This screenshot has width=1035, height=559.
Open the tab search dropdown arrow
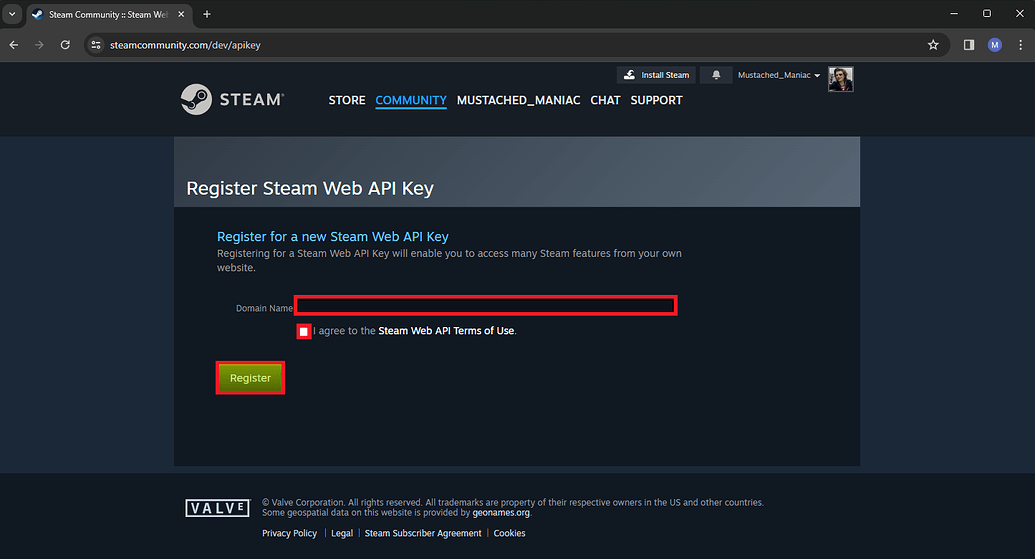coord(12,14)
